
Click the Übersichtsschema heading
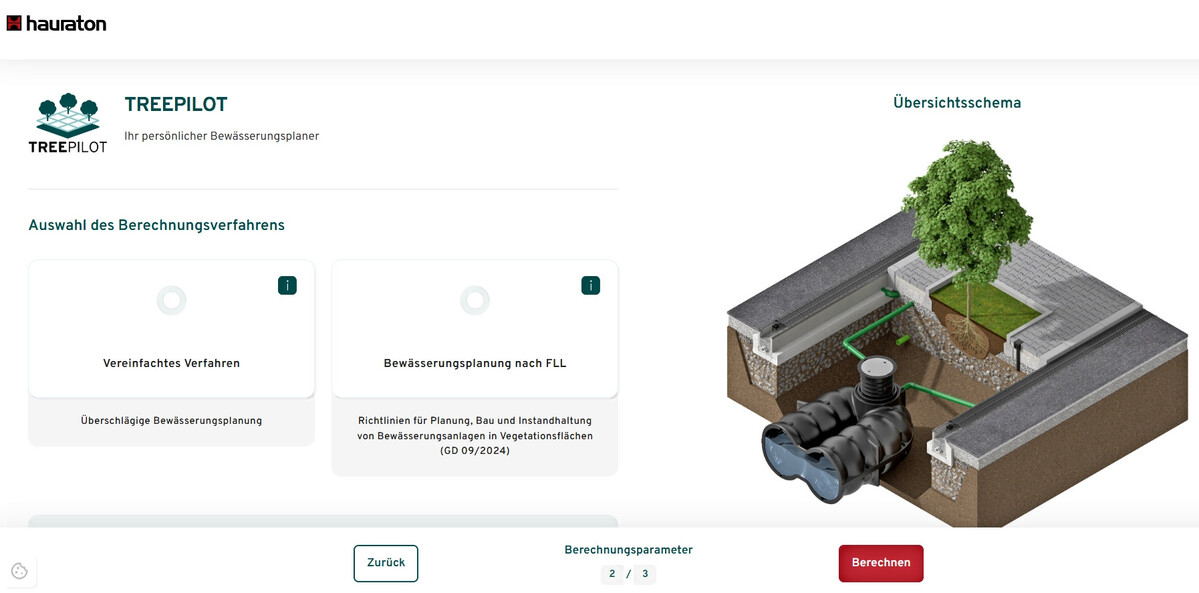click(x=956, y=103)
